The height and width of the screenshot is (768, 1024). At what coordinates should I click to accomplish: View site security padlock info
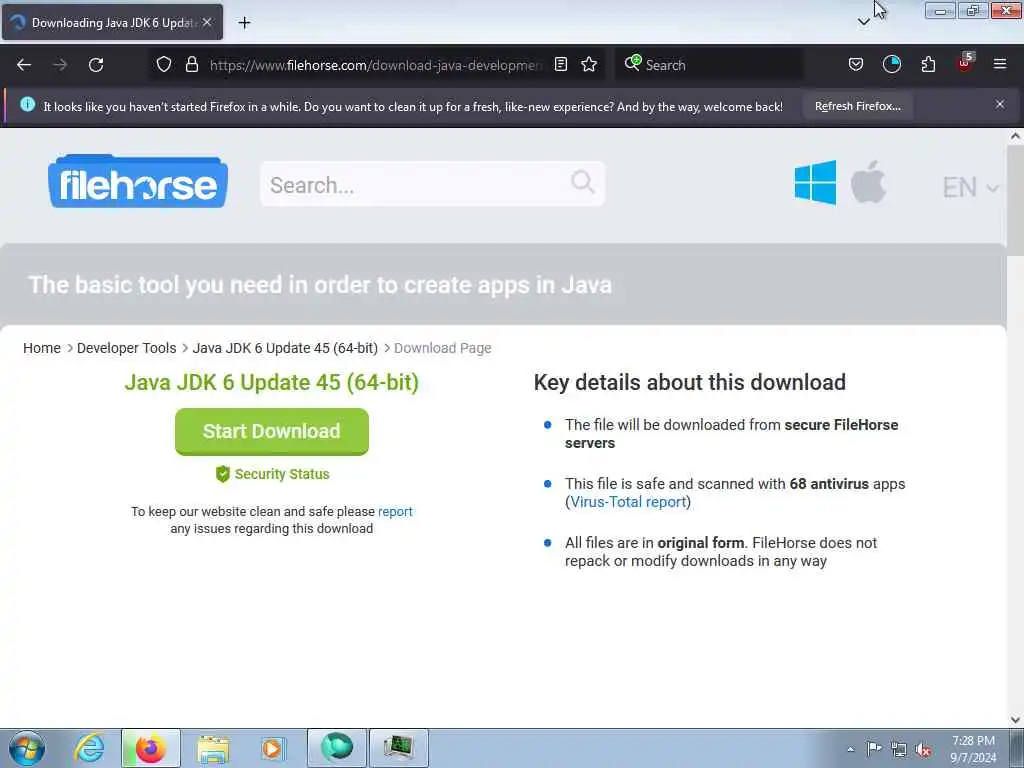click(x=191, y=65)
